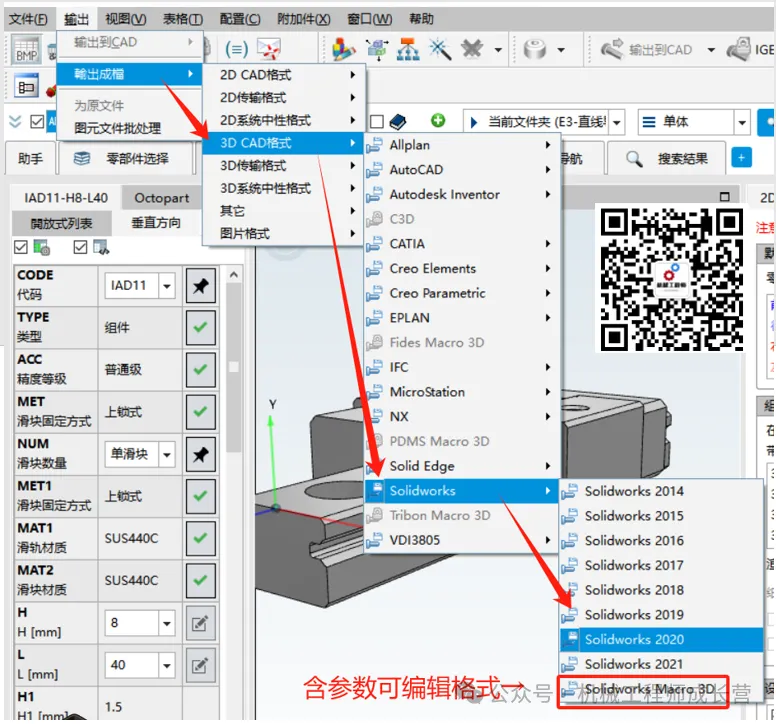Click the edit pencil icon in L row
Image resolution: width=776 pixels, height=724 pixels.
click(x=200, y=665)
